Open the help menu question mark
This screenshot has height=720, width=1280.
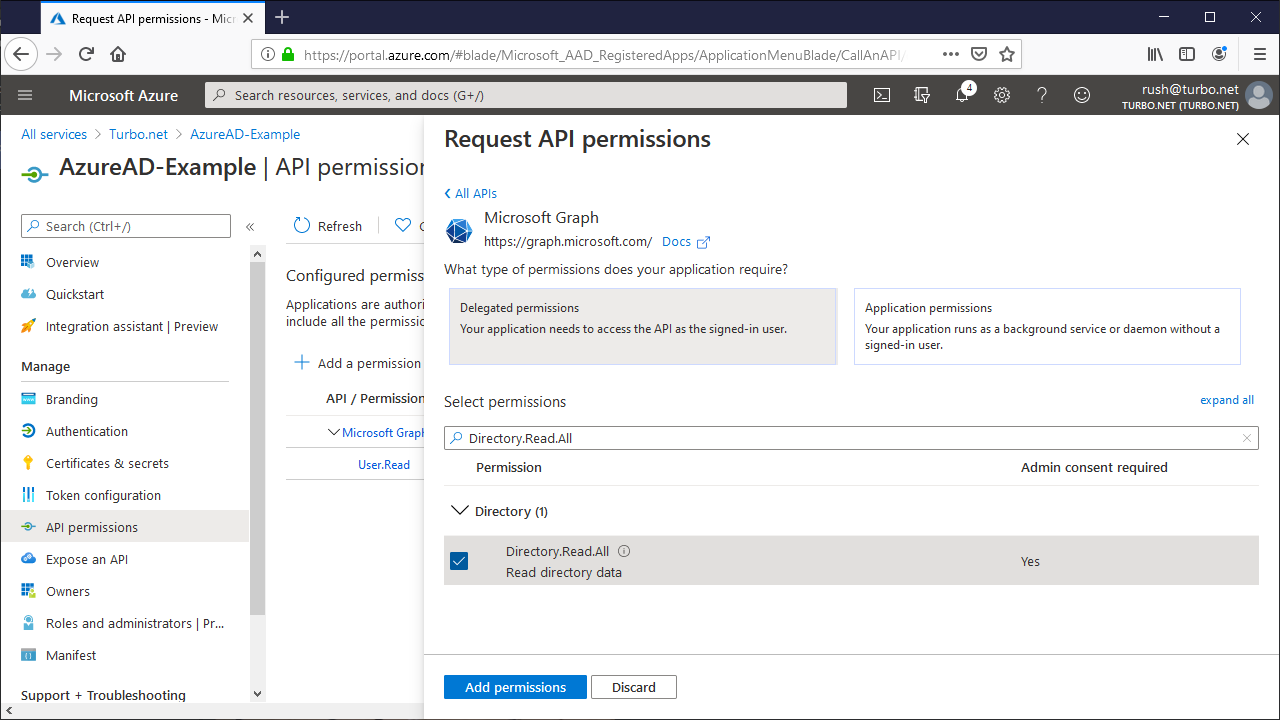click(1041, 95)
